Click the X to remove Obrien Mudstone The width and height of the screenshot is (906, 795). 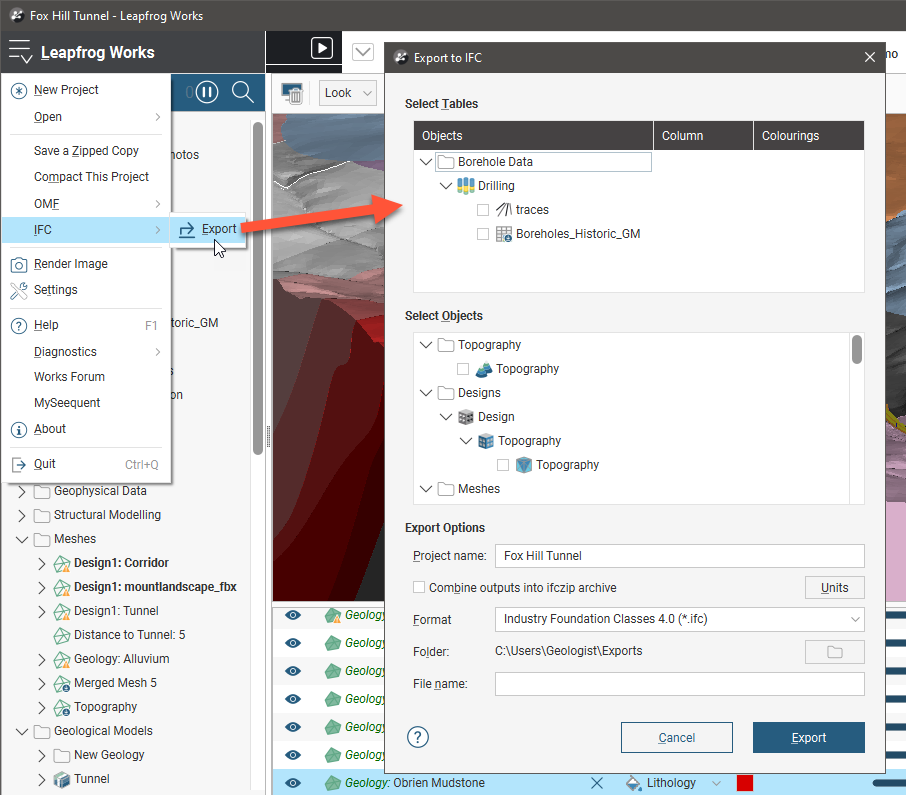[x=597, y=782]
